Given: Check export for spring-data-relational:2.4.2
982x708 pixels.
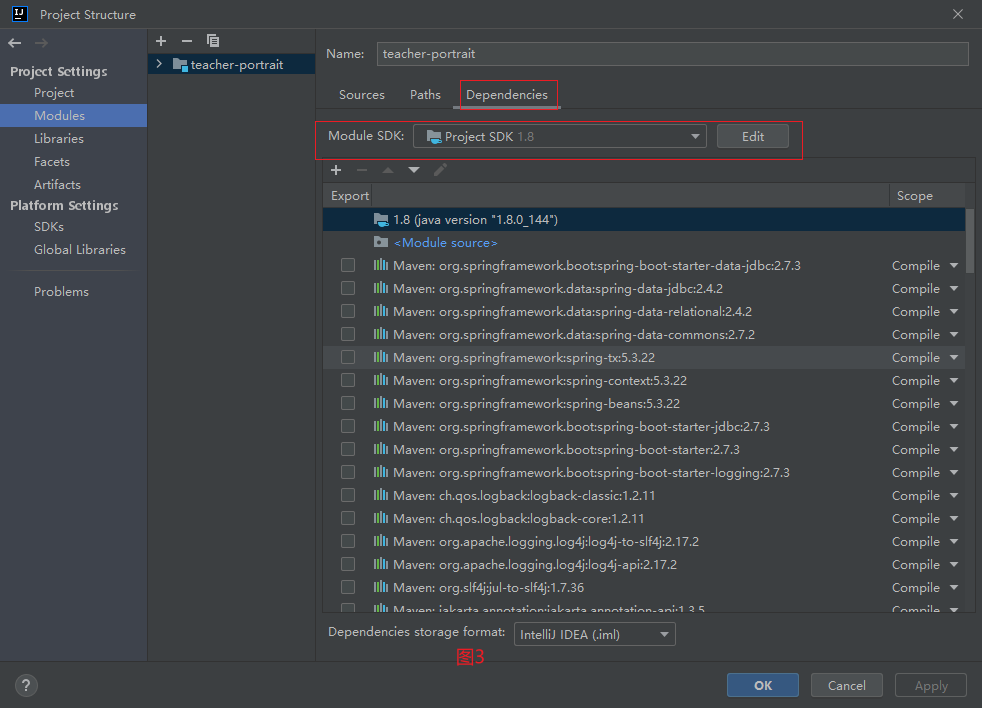Looking at the screenshot, I should 348,311.
